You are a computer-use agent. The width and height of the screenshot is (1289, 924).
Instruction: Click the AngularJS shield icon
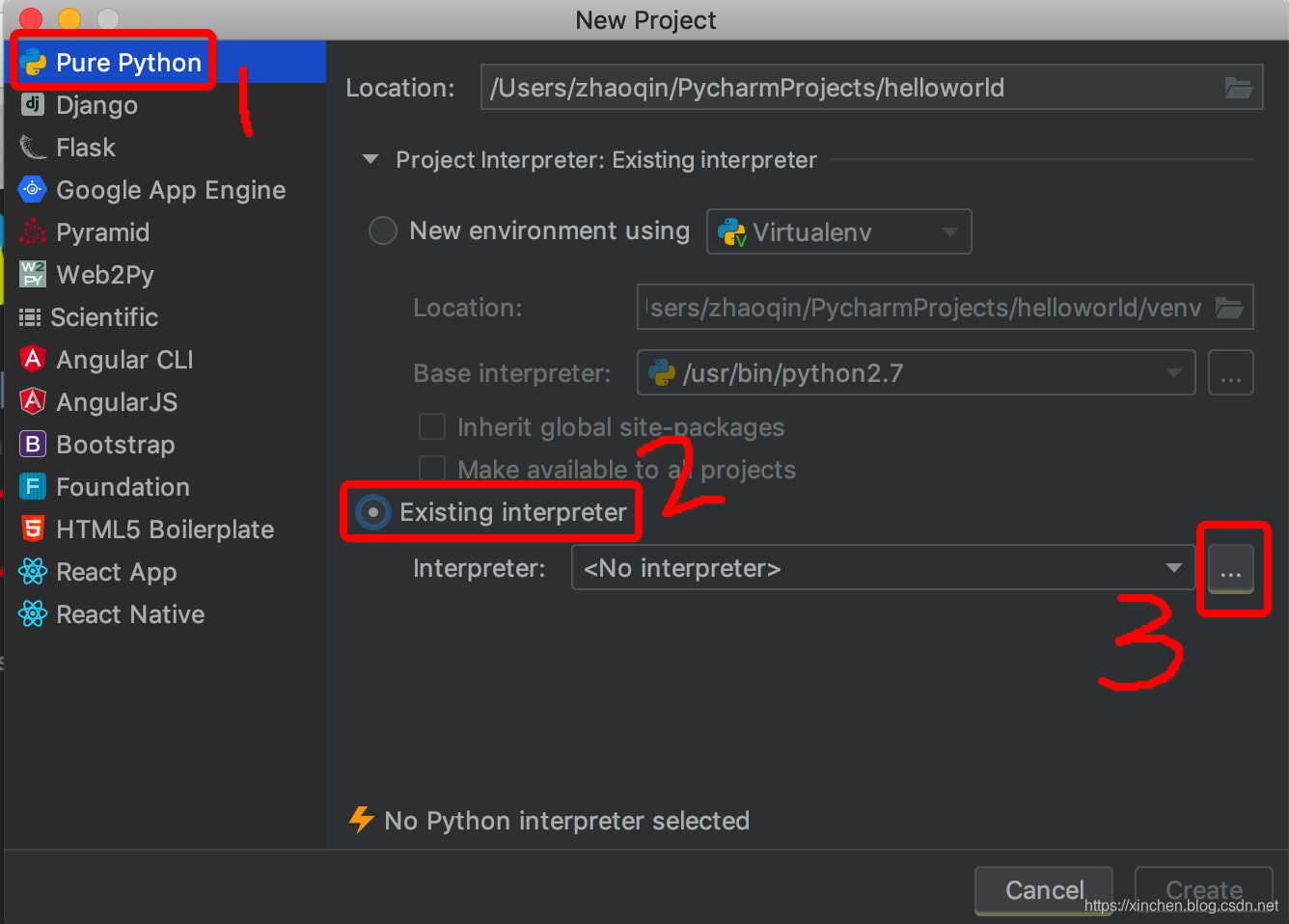[x=33, y=401]
